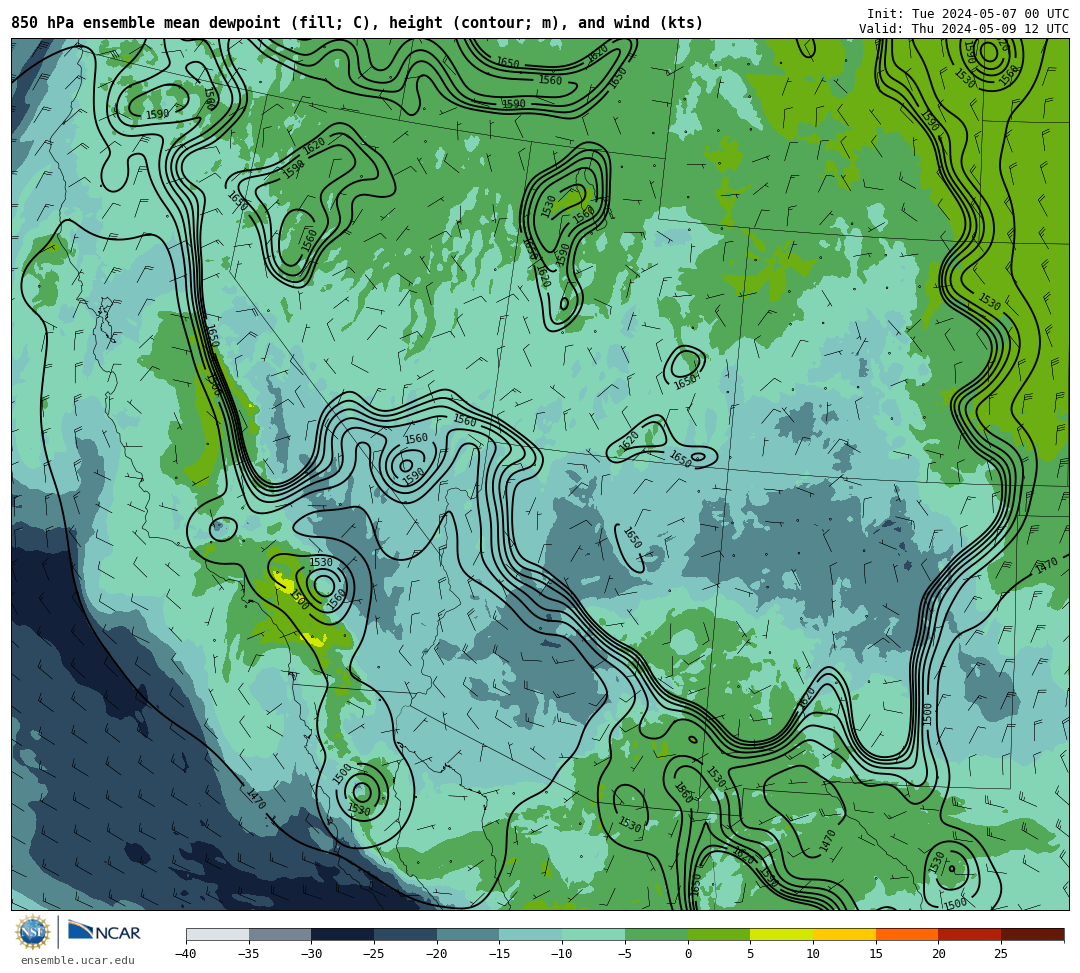Pick the dark red 20 to 25 swatch
Screen dimensions: 1080x973
pyautogui.click(x=970, y=934)
